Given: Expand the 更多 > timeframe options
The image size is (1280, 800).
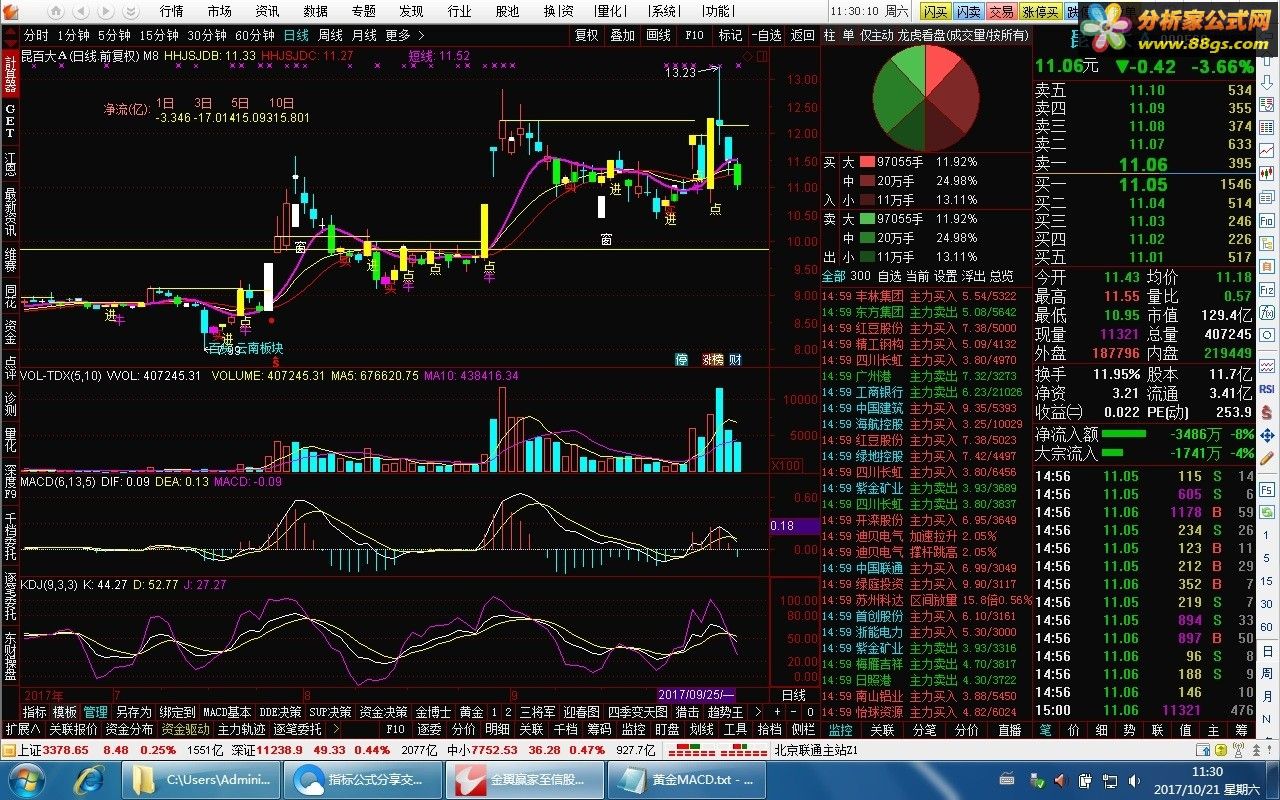Looking at the screenshot, I should (x=404, y=35).
